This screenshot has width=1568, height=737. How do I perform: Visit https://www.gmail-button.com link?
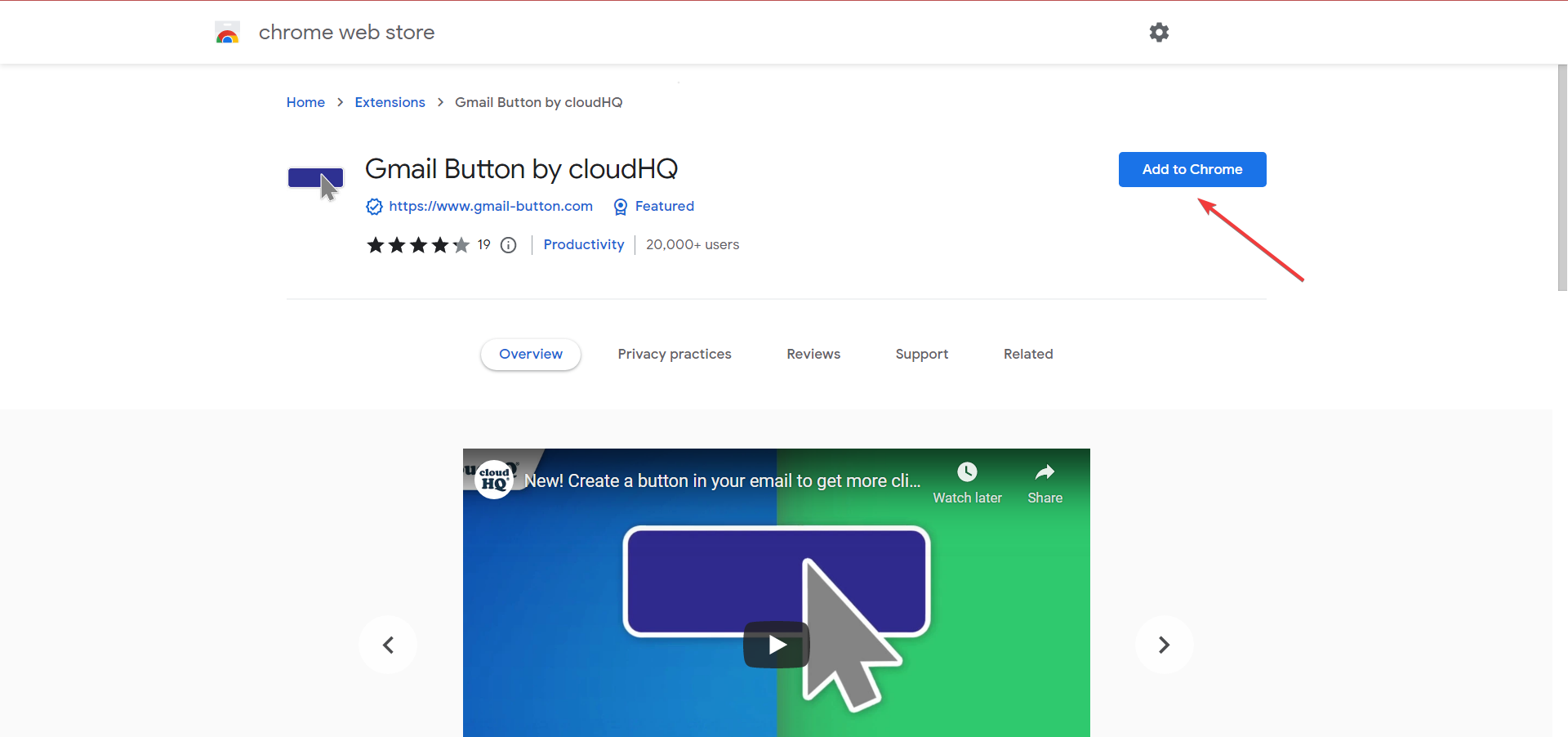pos(491,207)
